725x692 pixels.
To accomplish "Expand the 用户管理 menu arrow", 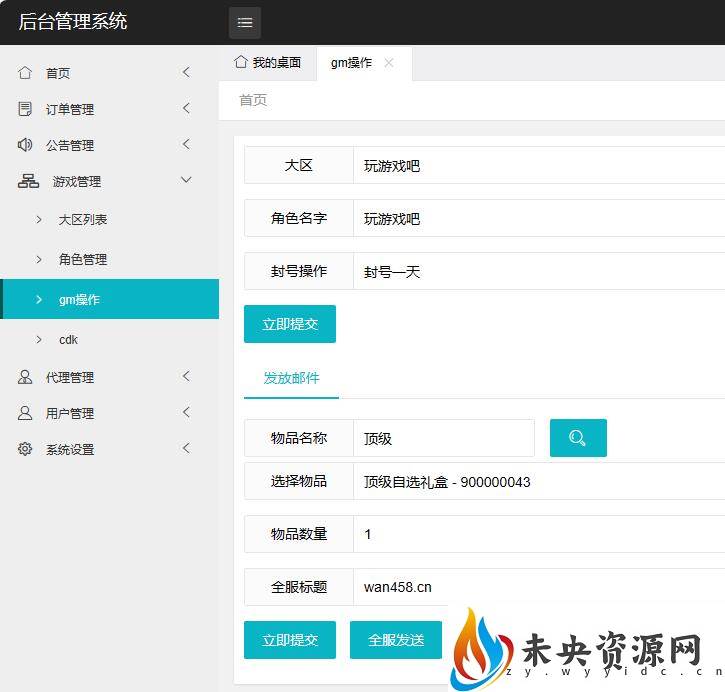I will [x=186, y=413].
